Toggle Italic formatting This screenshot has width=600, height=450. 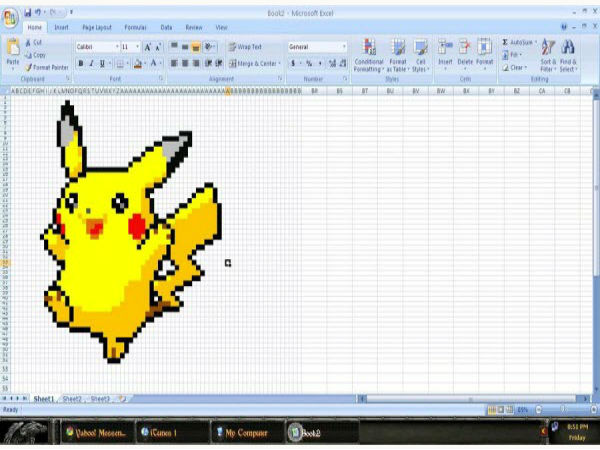click(x=91, y=63)
